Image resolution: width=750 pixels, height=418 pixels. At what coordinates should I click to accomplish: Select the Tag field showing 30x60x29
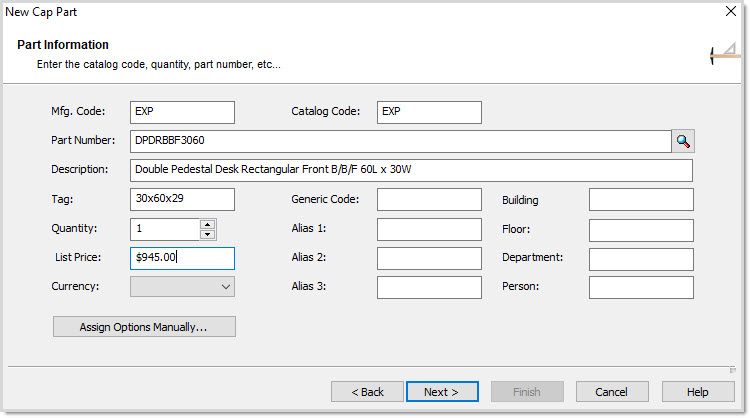pyautogui.click(x=182, y=199)
